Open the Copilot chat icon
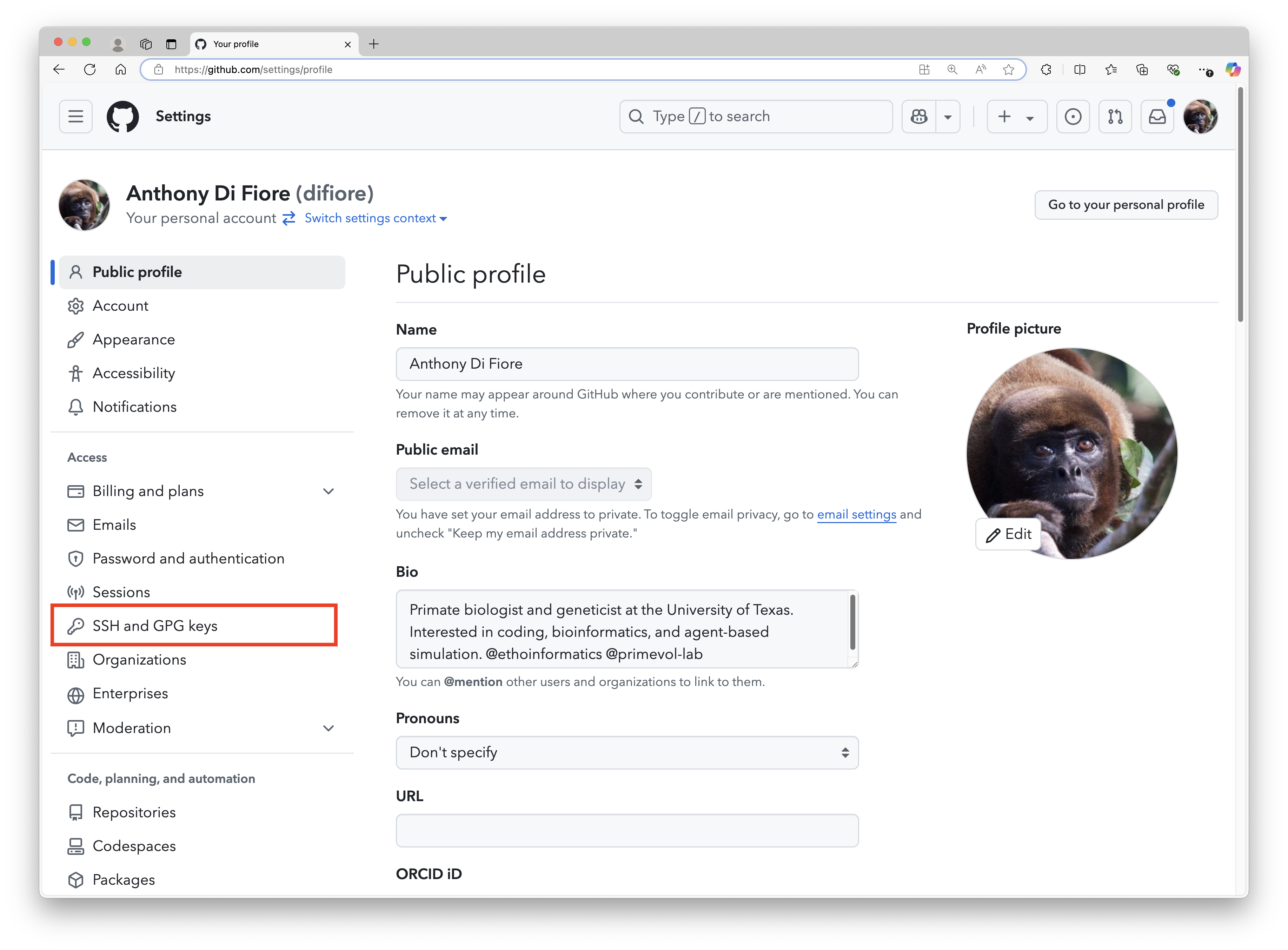This screenshot has width=1288, height=950. point(918,117)
